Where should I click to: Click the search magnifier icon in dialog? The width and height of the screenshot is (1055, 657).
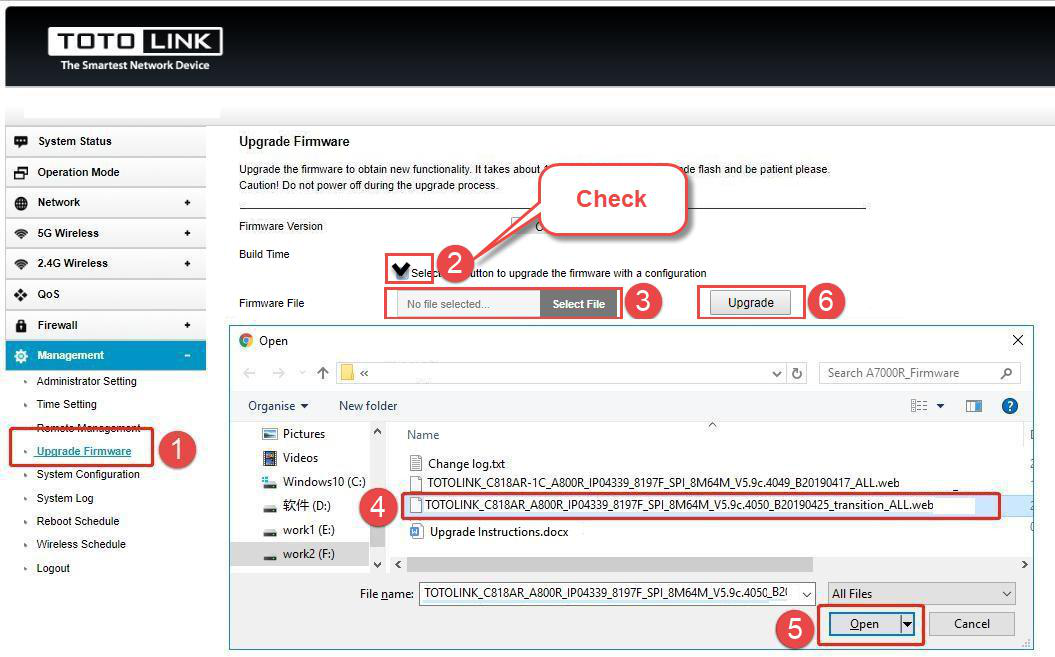pyautogui.click(x=1007, y=373)
